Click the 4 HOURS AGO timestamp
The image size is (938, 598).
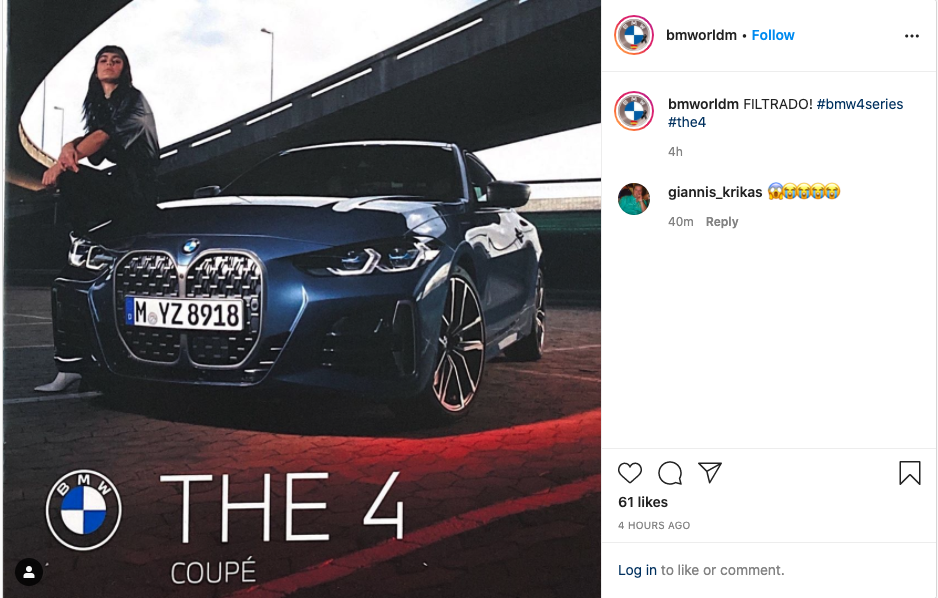(x=654, y=525)
